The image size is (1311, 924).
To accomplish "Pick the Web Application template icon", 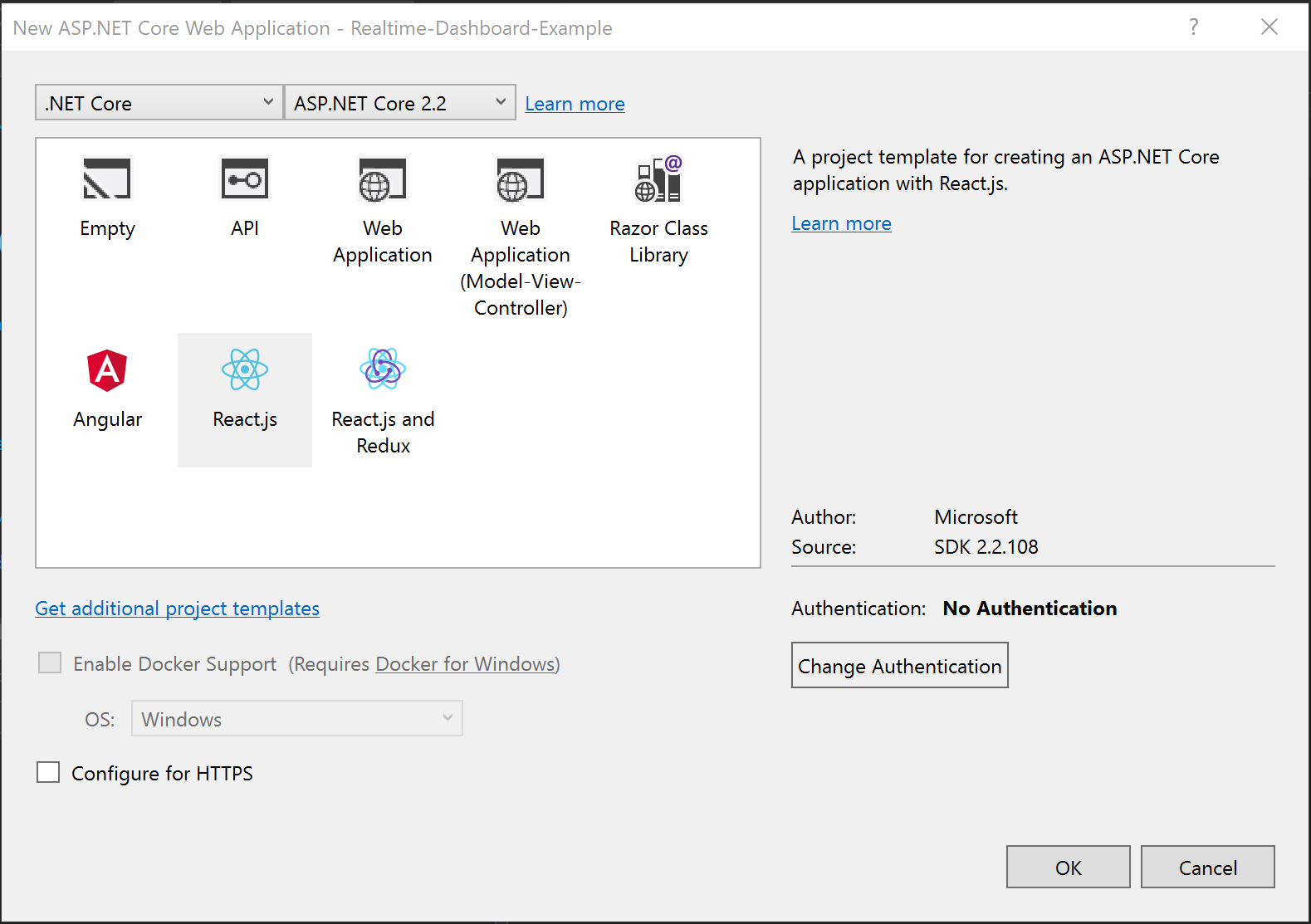I will [383, 178].
